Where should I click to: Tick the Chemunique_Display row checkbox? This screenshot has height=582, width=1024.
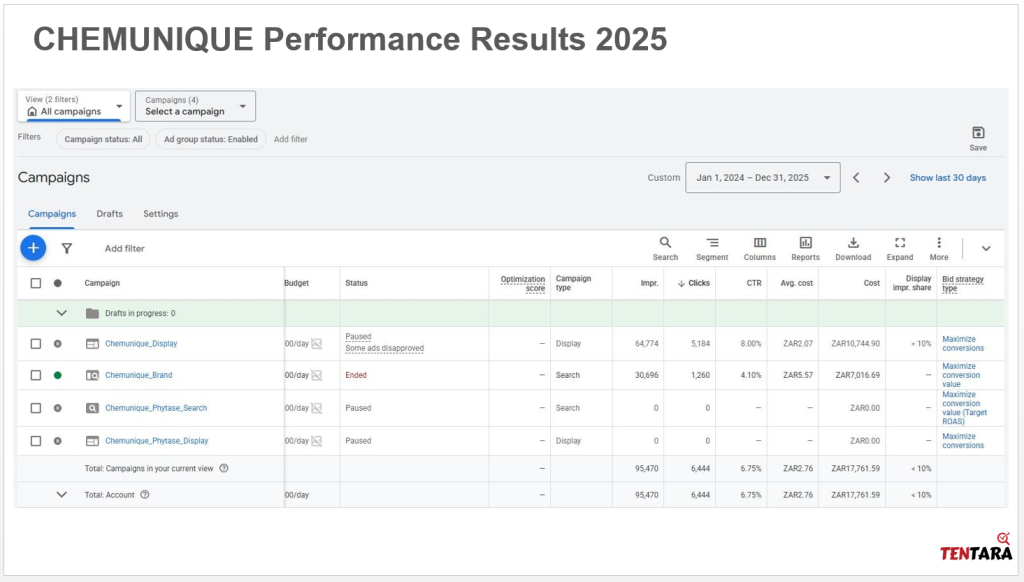(x=36, y=344)
